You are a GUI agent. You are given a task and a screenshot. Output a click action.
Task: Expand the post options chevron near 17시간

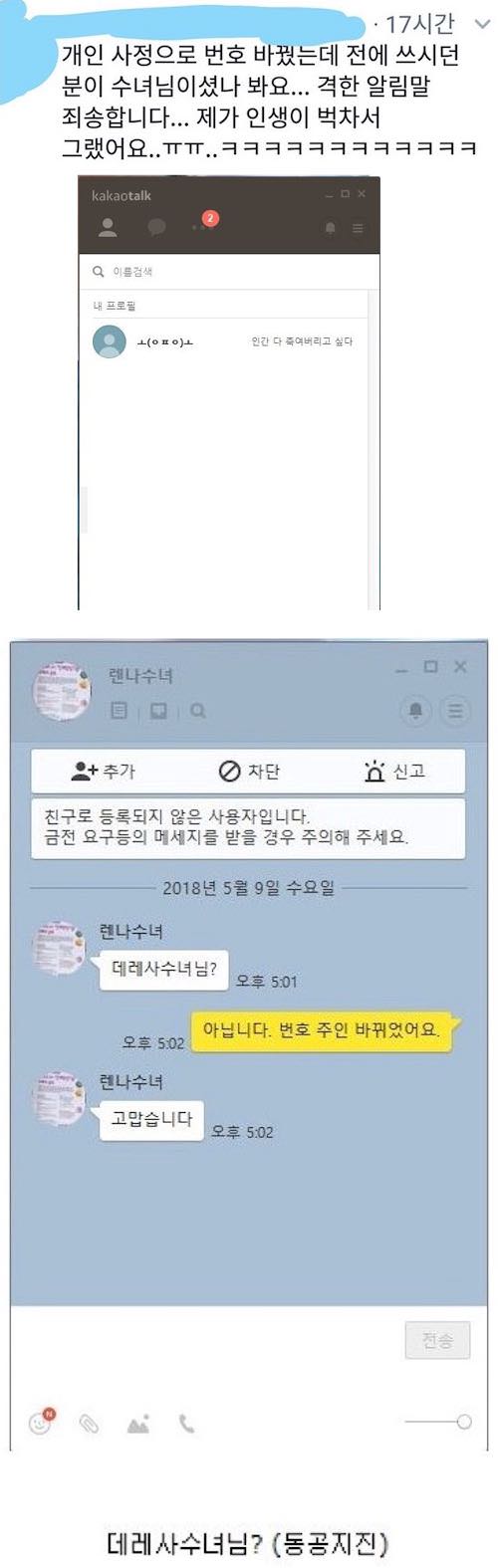[x=483, y=24]
